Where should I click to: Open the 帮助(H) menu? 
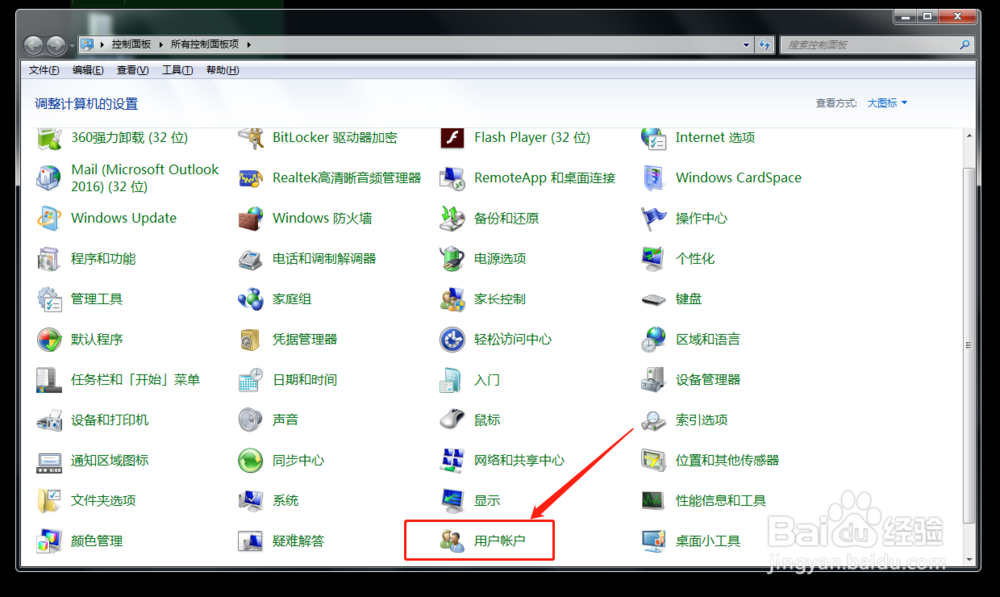(x=223, y=70)
